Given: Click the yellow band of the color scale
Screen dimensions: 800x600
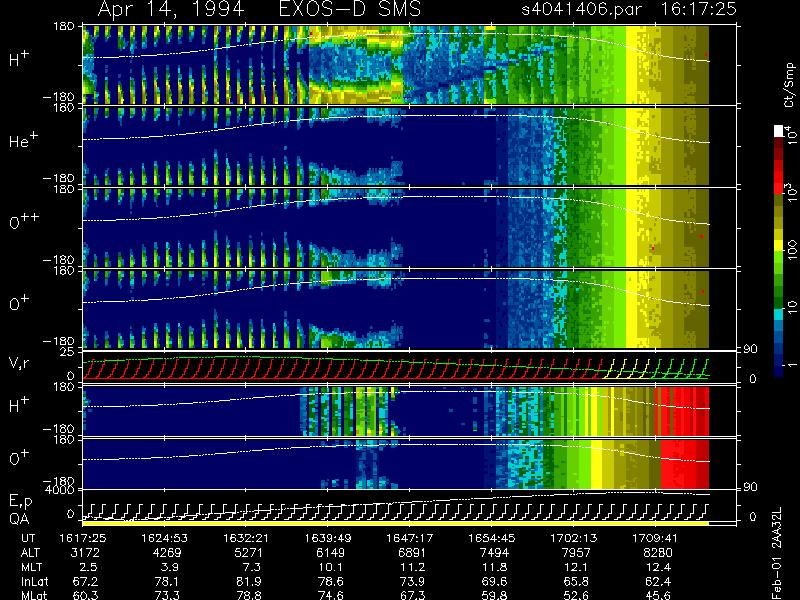Looking at the screenshot, I should 779,246.
